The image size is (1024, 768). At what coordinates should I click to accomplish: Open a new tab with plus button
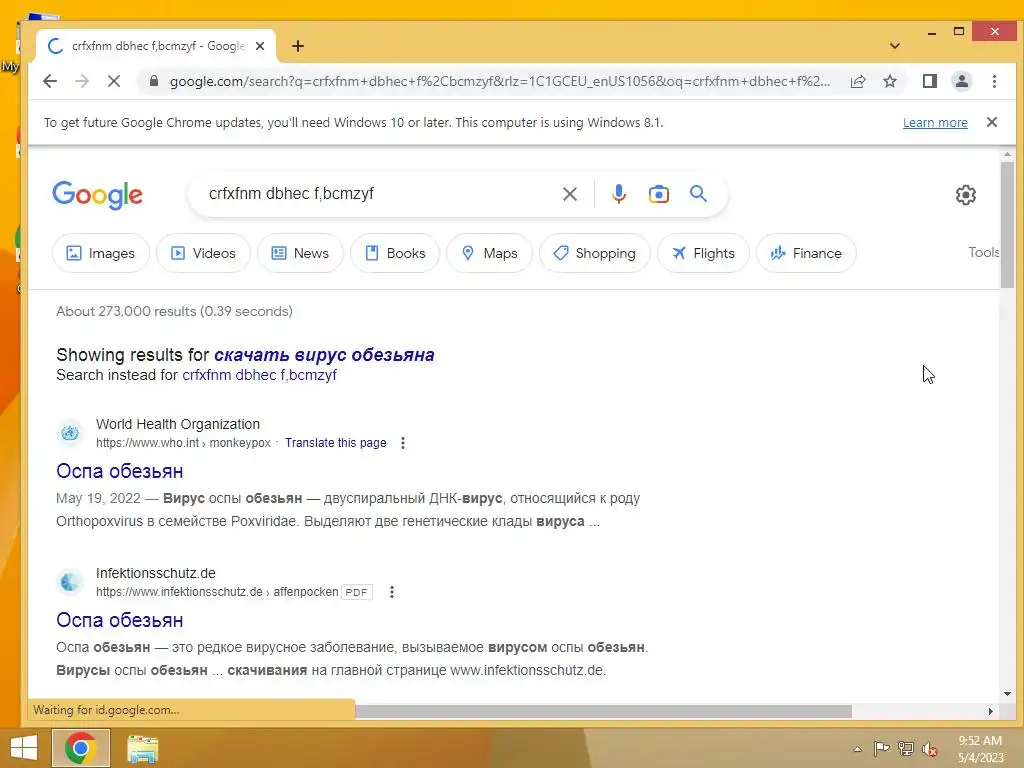point(298,46)
